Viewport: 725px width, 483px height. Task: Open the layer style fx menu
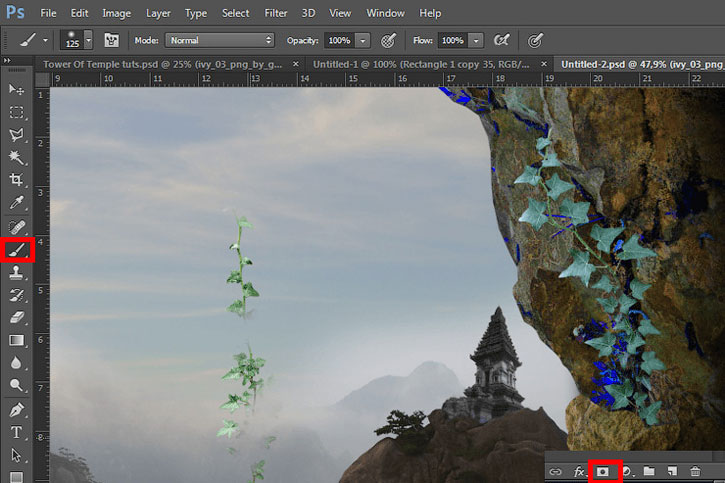coord(578,471)
